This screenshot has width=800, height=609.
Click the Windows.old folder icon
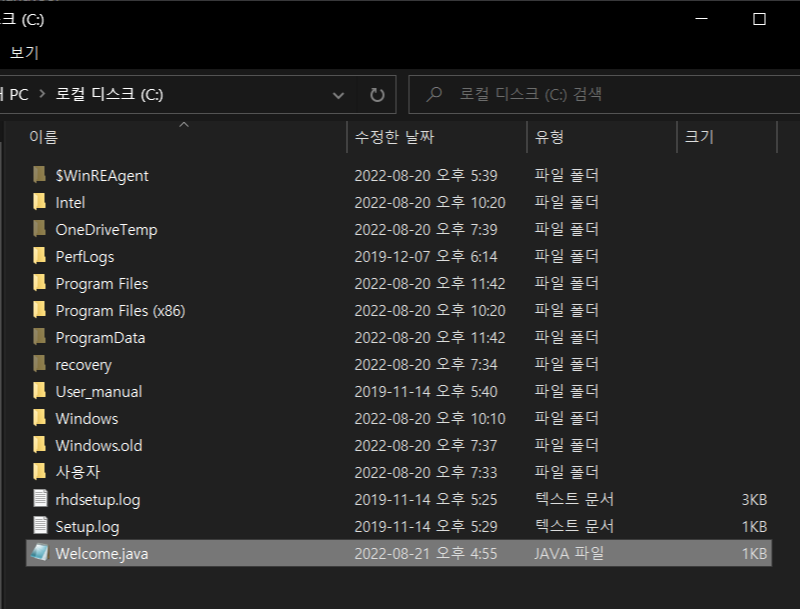pos(39,445)
